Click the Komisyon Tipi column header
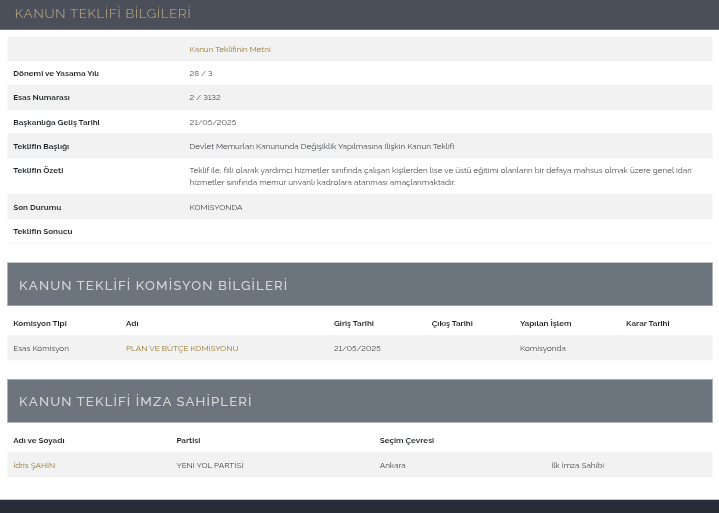The image size is (719, 513). [x=40, y=324]
